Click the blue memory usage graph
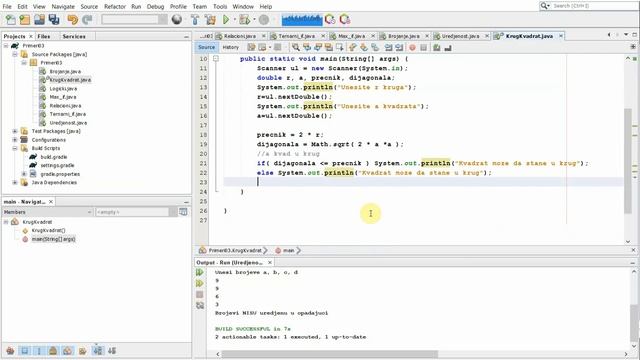This screenshot has height=360, width=640. (x=302, y=19)
